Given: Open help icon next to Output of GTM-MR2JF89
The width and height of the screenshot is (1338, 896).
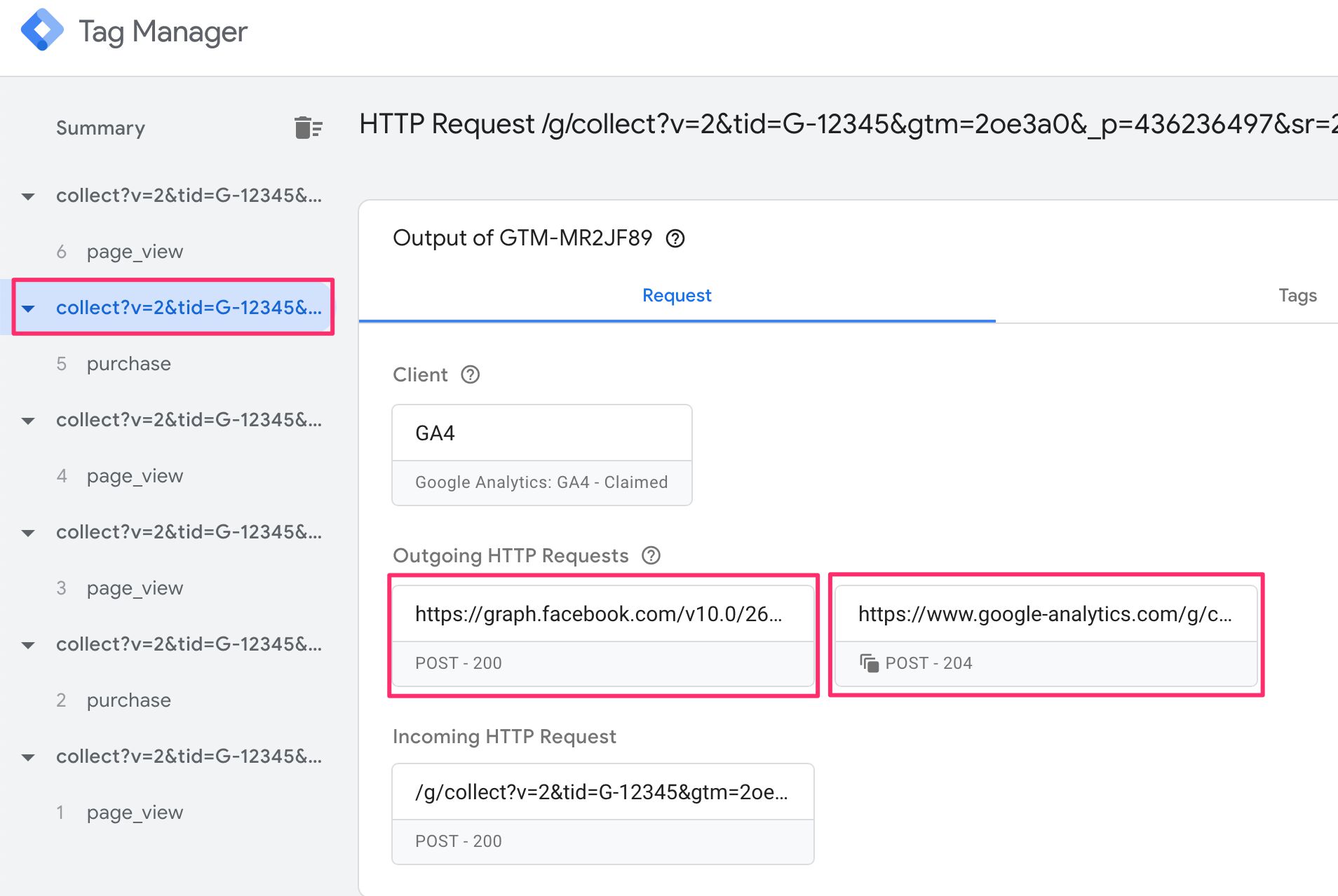Looking at the screenshot, I should pos(675,238).
